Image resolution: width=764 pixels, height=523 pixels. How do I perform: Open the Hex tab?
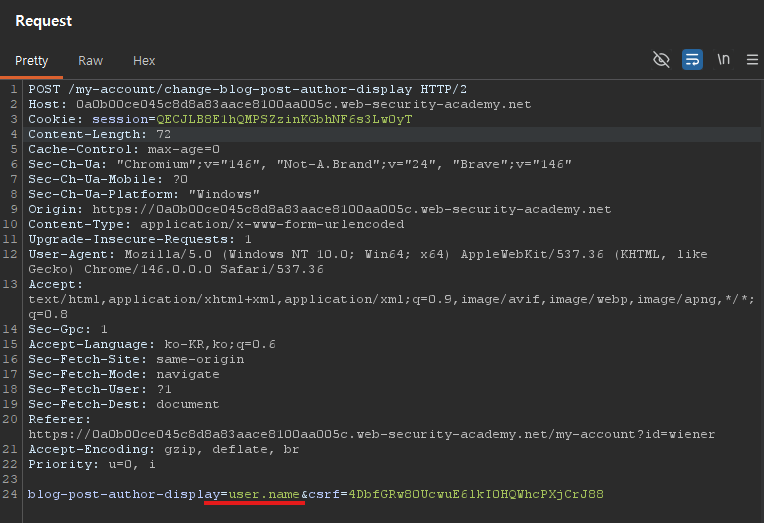144,61
